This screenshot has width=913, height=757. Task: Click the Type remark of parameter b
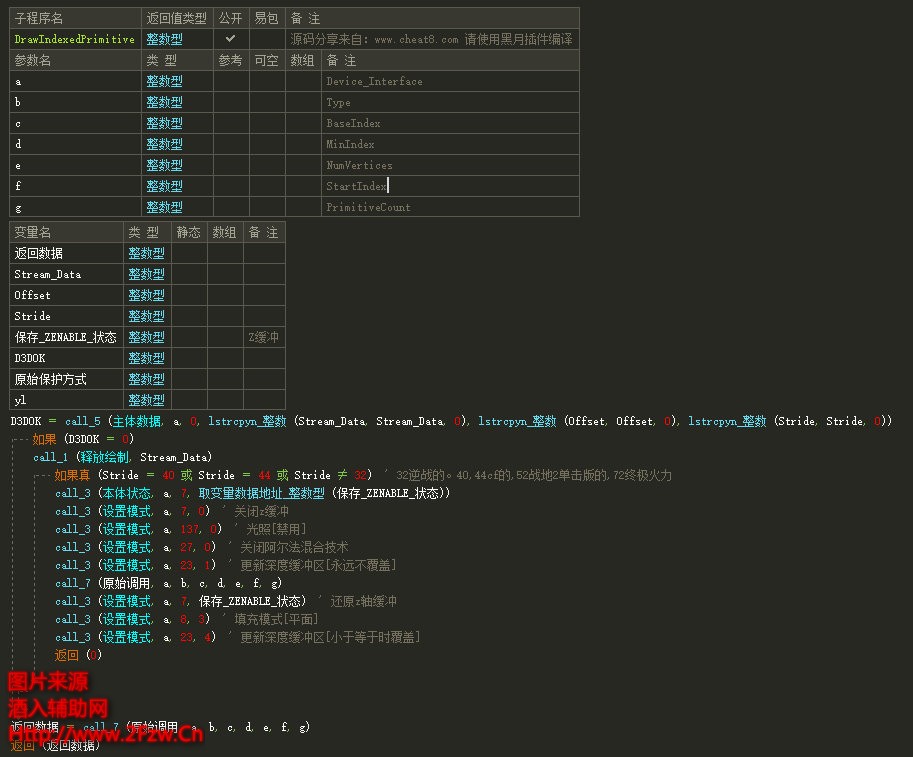338,102
